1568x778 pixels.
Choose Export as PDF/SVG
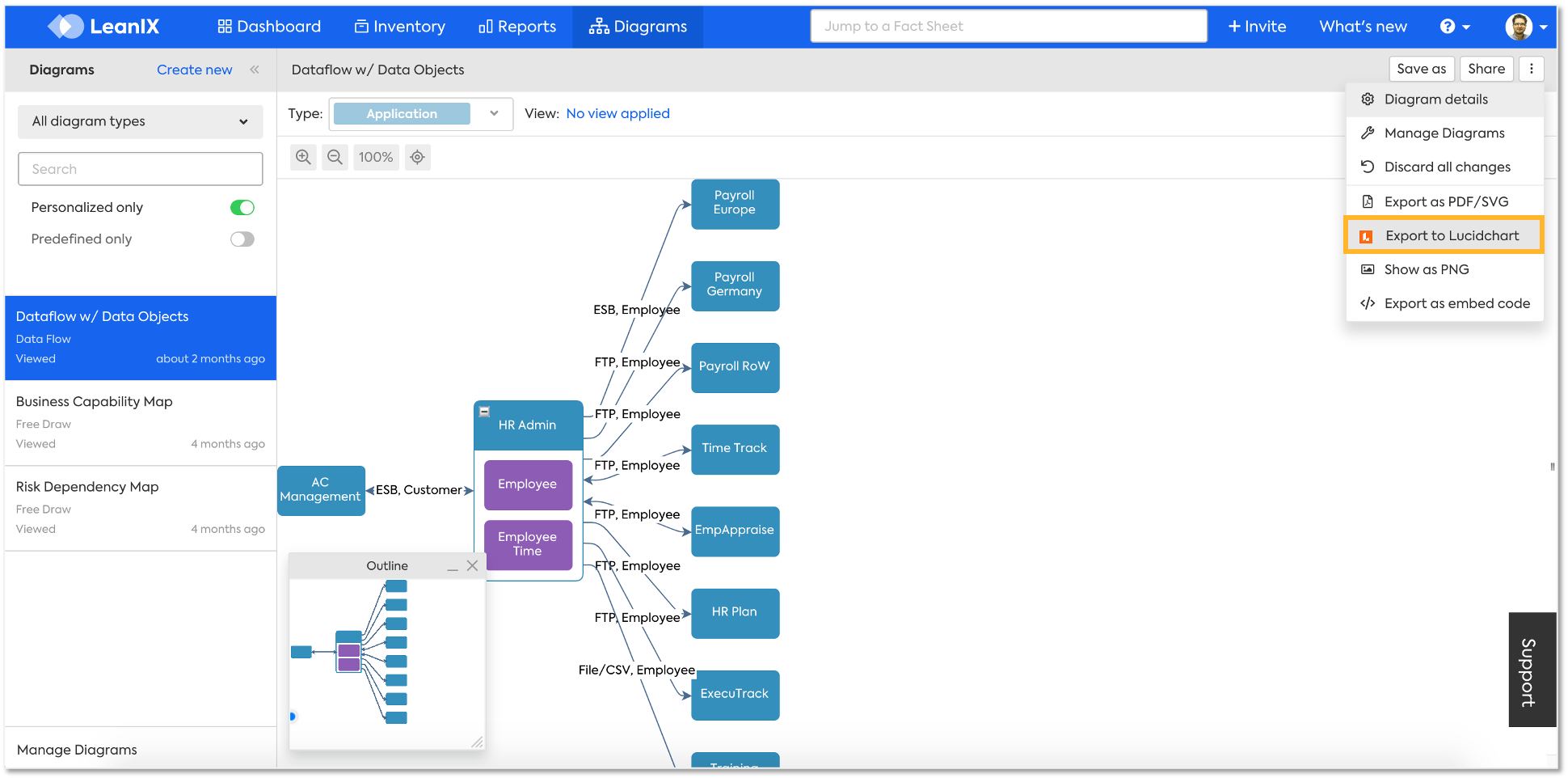[1445, 202]
